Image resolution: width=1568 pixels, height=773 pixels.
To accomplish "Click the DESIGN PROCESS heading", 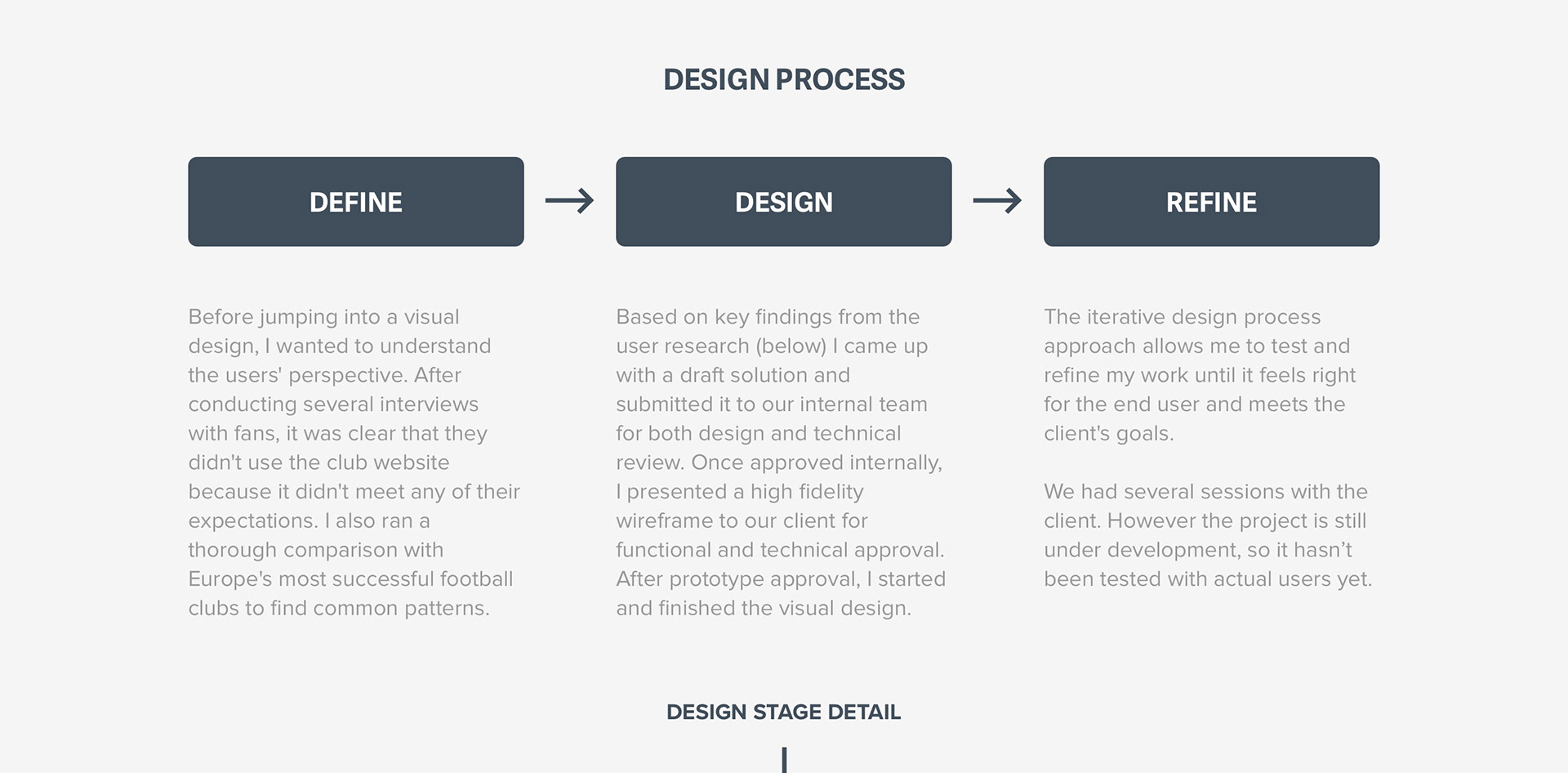I will [x=784, y=79].
